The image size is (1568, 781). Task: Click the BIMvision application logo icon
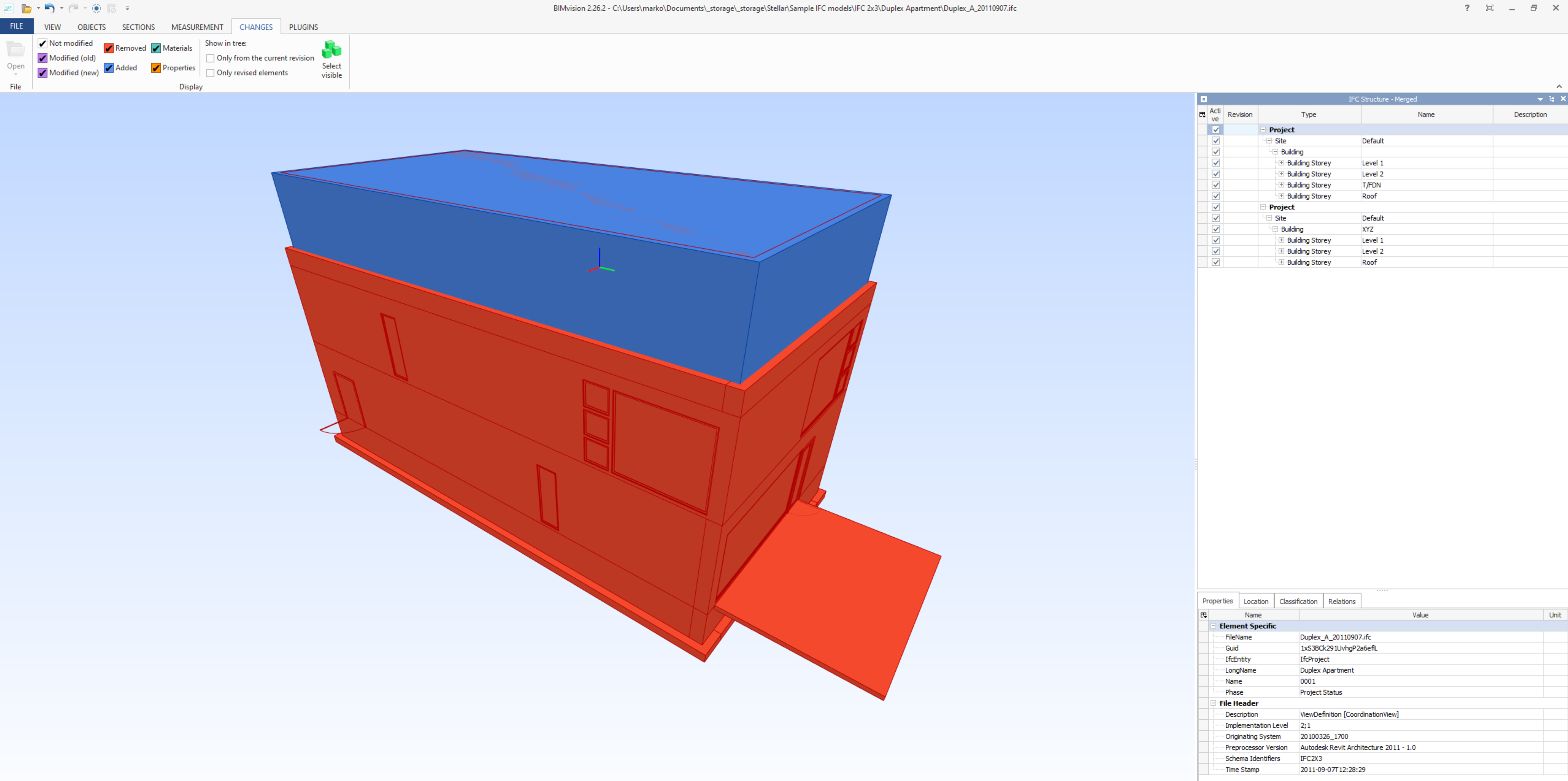pyautogui.click(x=9, y=8)
